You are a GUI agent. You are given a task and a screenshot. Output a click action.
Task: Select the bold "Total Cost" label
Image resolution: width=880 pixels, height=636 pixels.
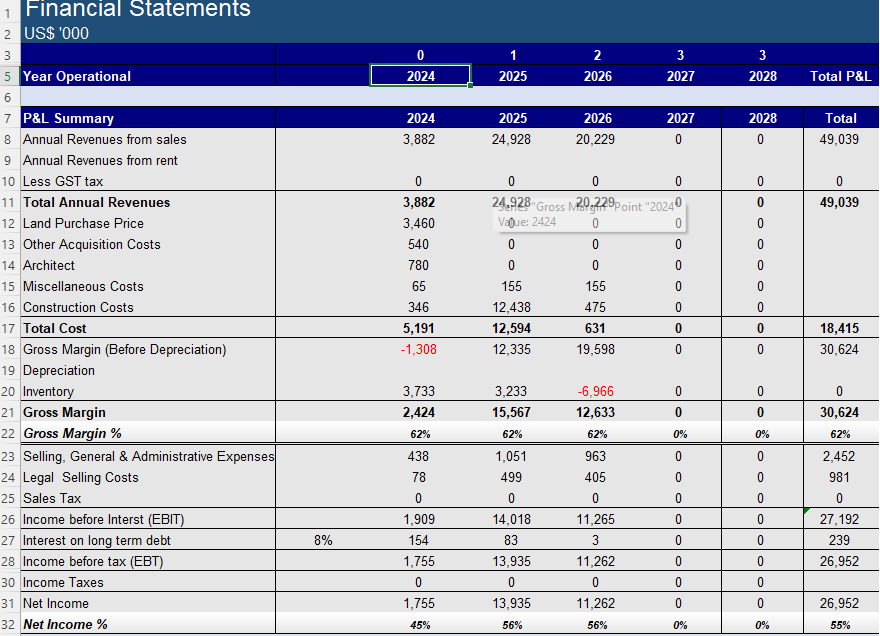click(x=54, y=328)
